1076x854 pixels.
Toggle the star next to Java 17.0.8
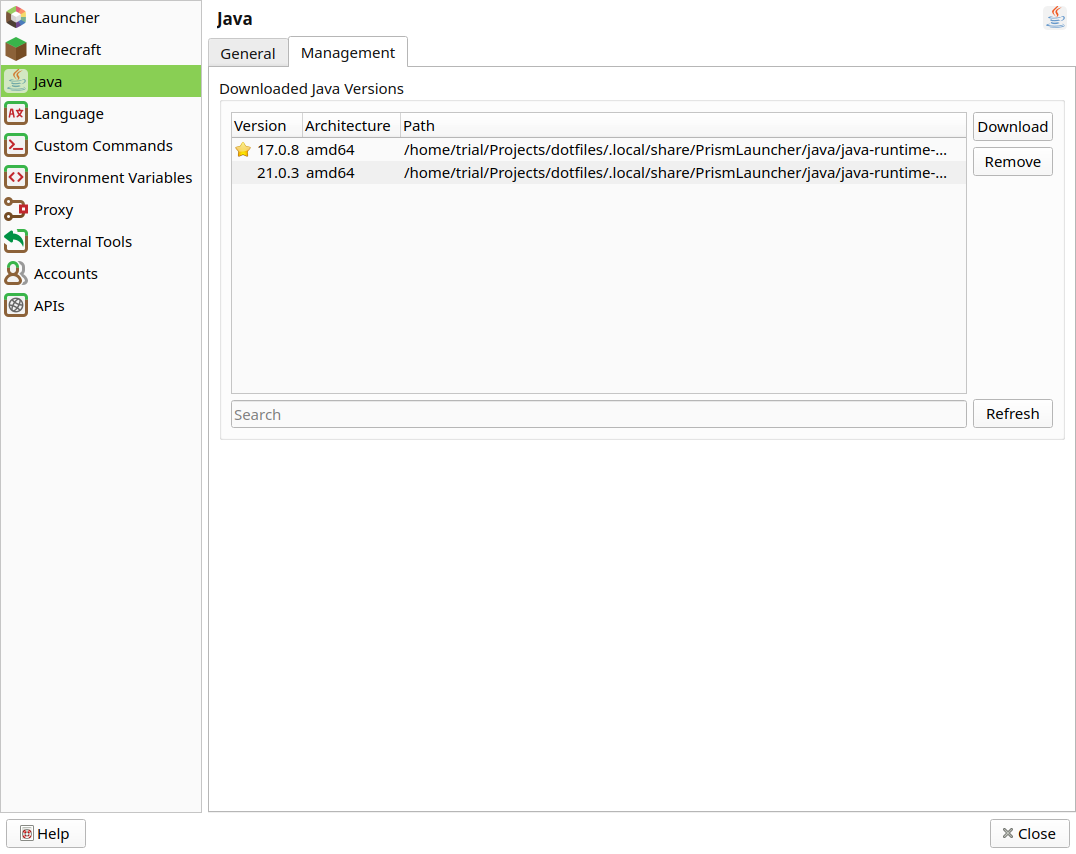242,149
